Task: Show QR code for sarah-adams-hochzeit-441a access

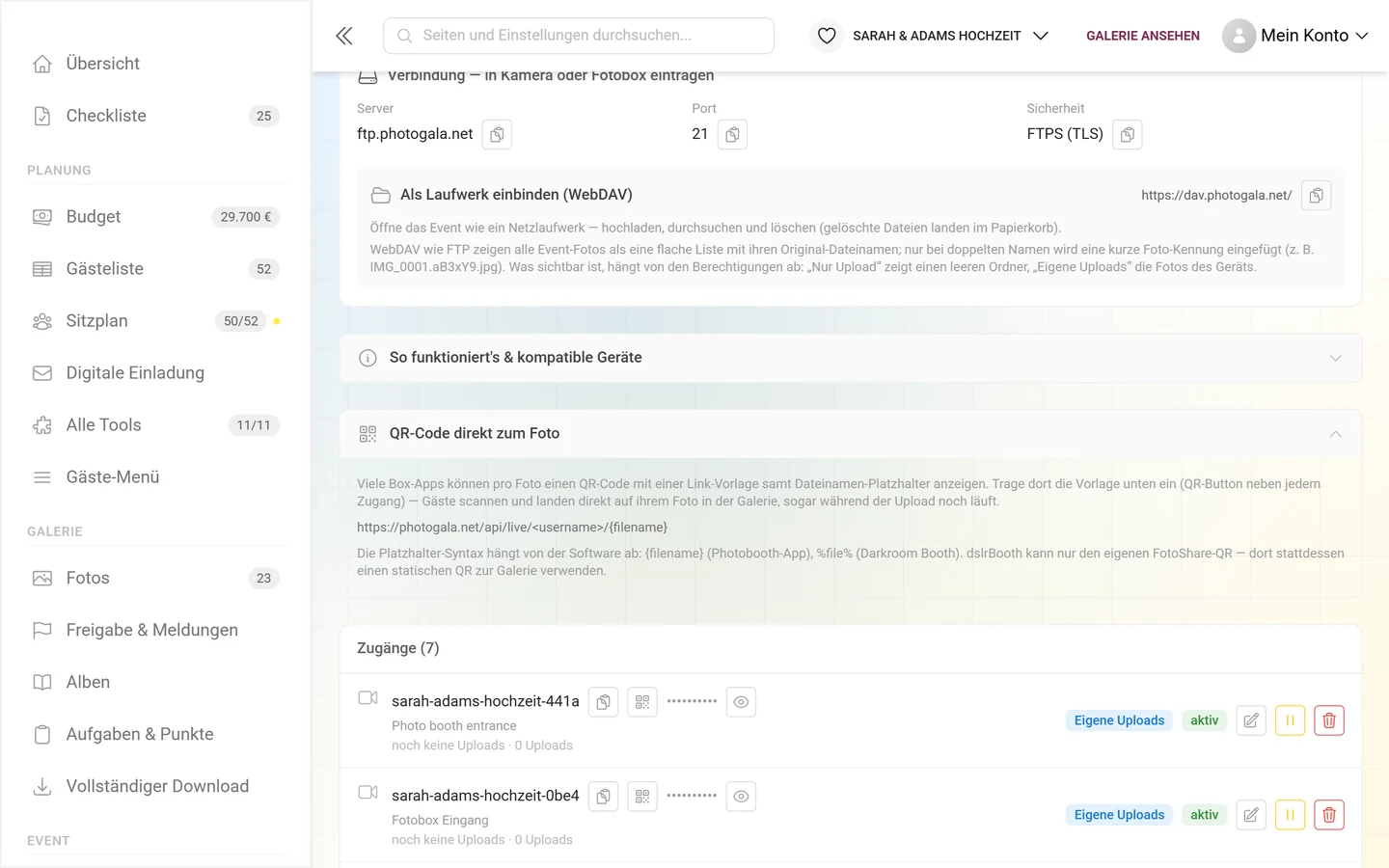Action: point(642,702)
